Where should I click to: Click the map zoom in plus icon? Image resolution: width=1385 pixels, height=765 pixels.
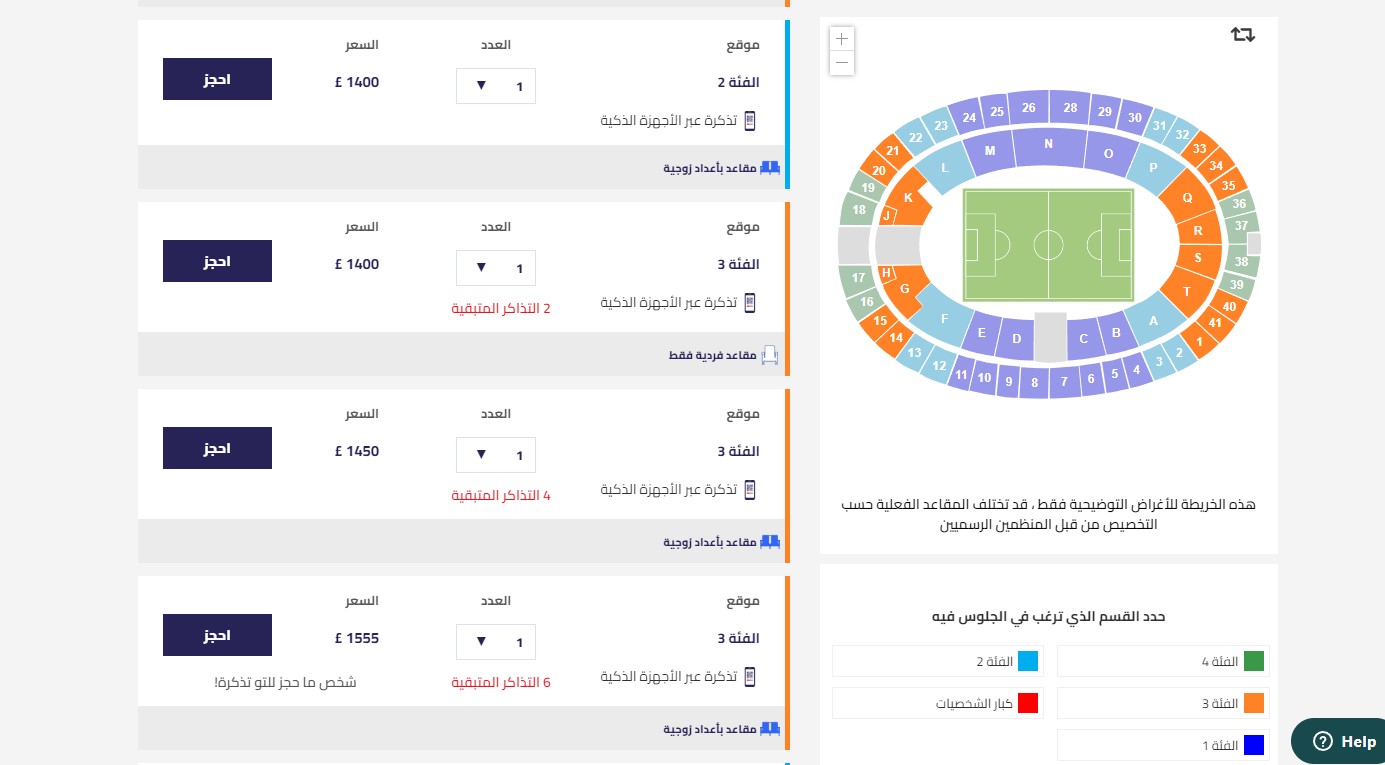tap(842, 39)
